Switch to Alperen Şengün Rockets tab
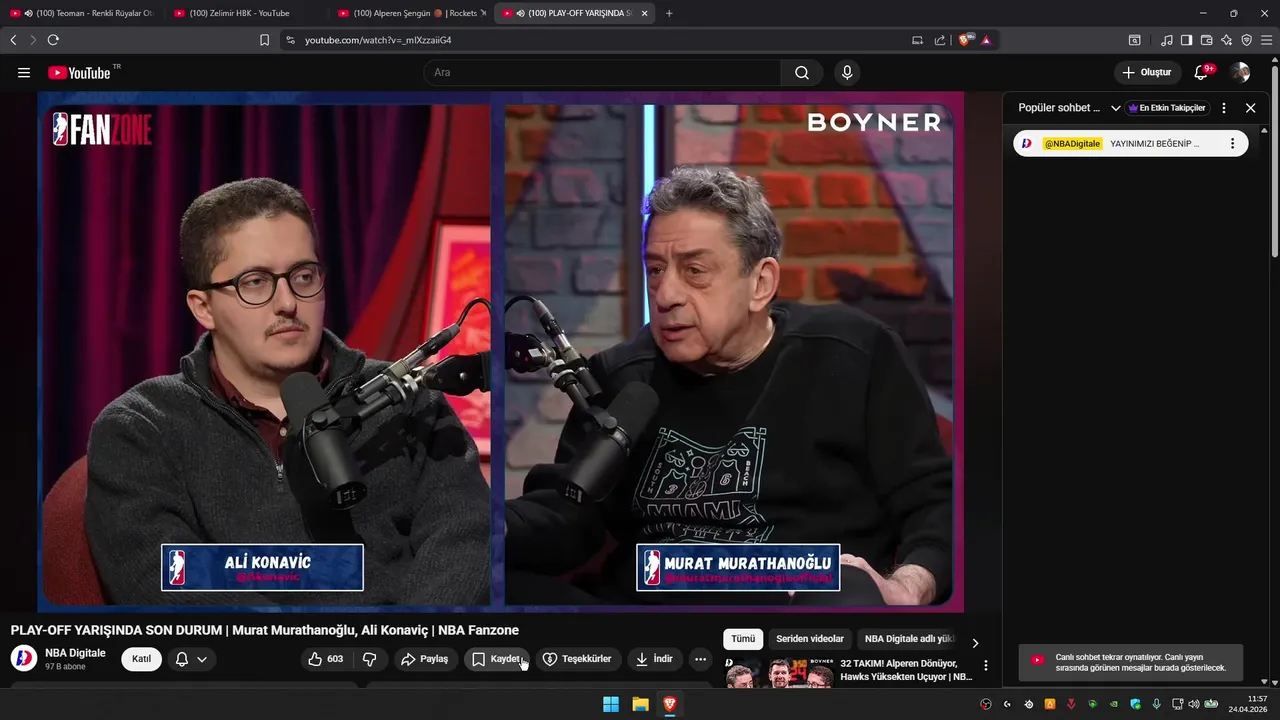The width and height of the screenshot is (1280, 720). 411,13
